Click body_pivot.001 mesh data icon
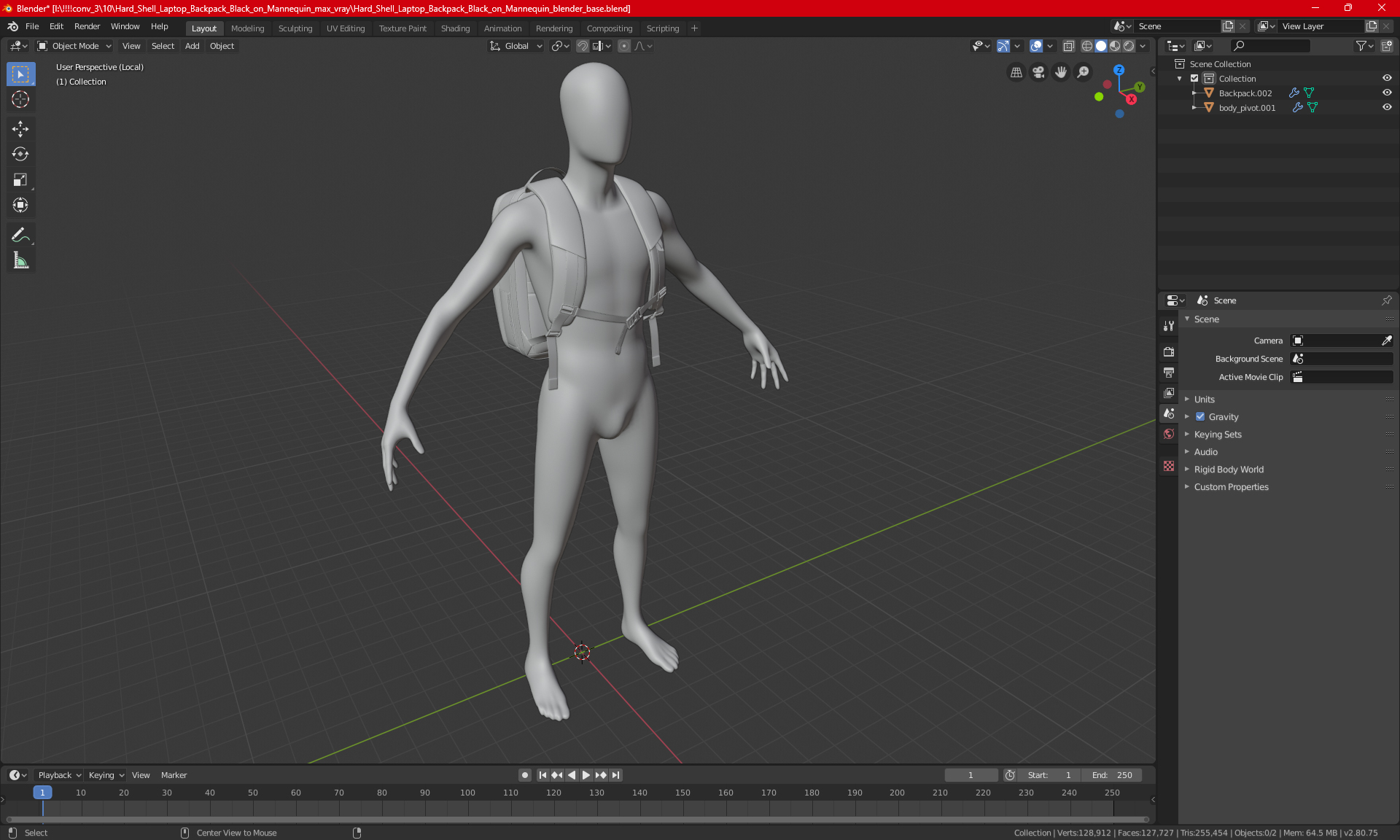1400x840 pixels. coord(1312,107)
